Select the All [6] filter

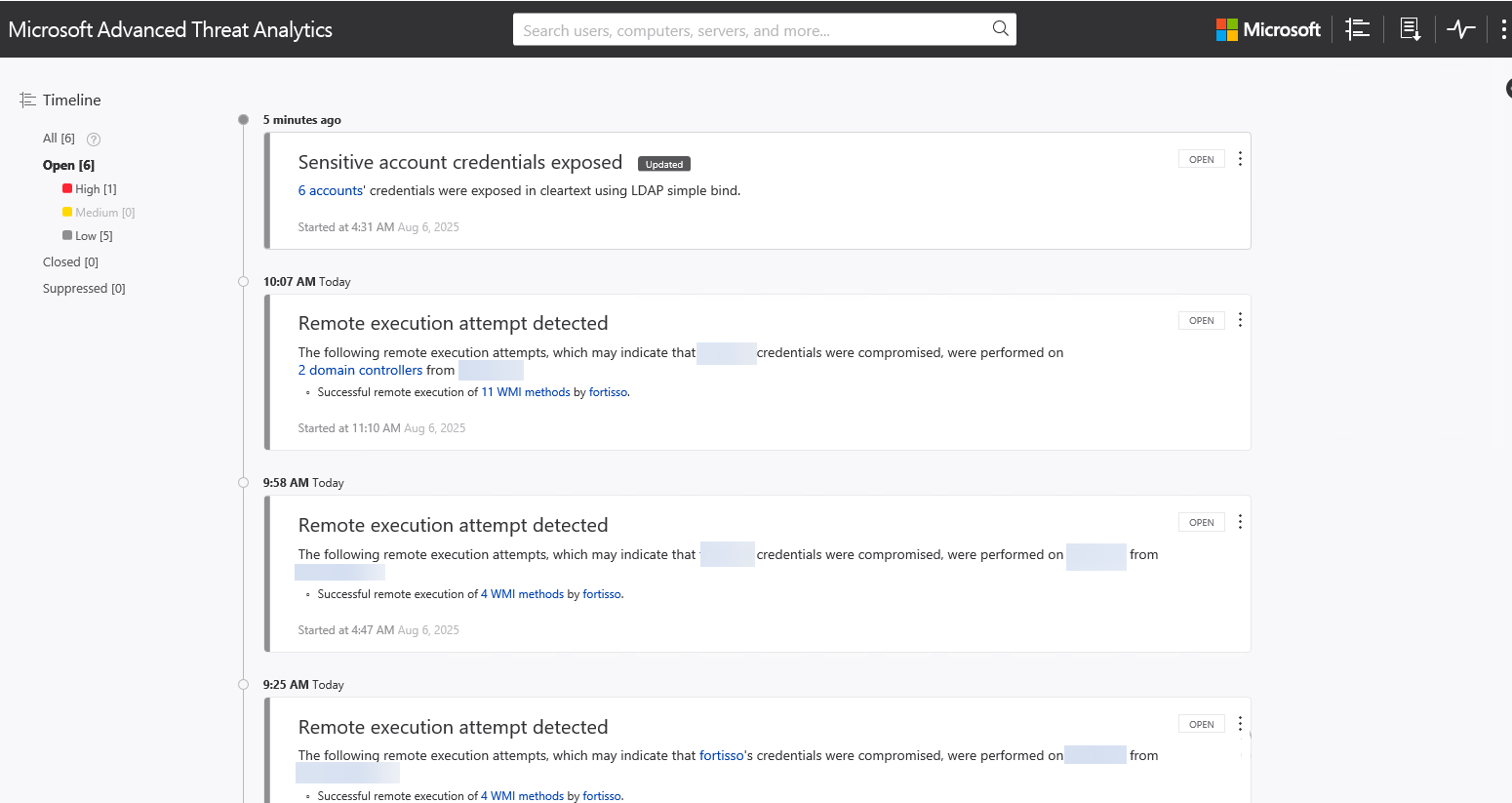coord(59,139)
